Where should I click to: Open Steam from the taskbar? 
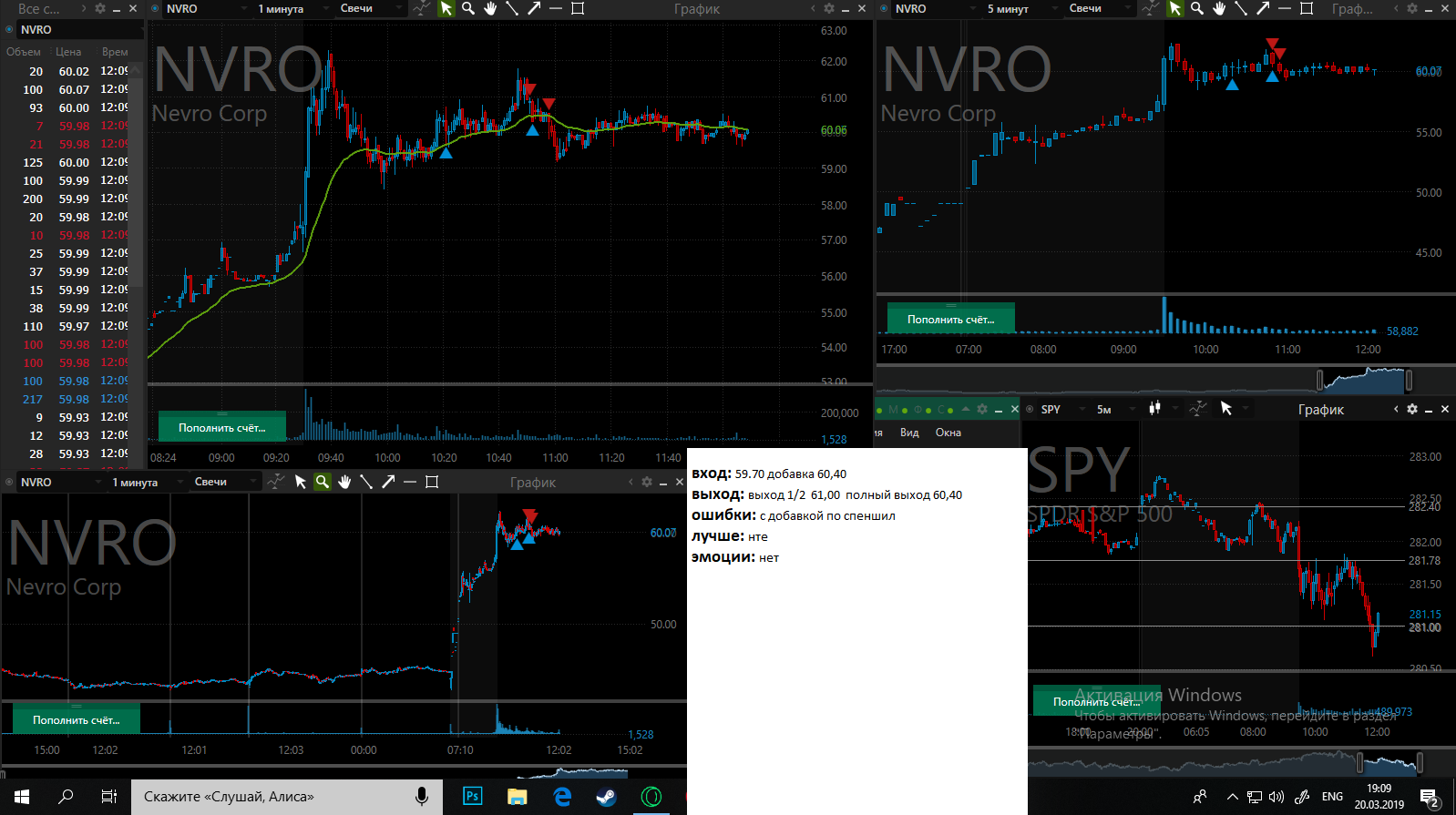pos(606,797)
